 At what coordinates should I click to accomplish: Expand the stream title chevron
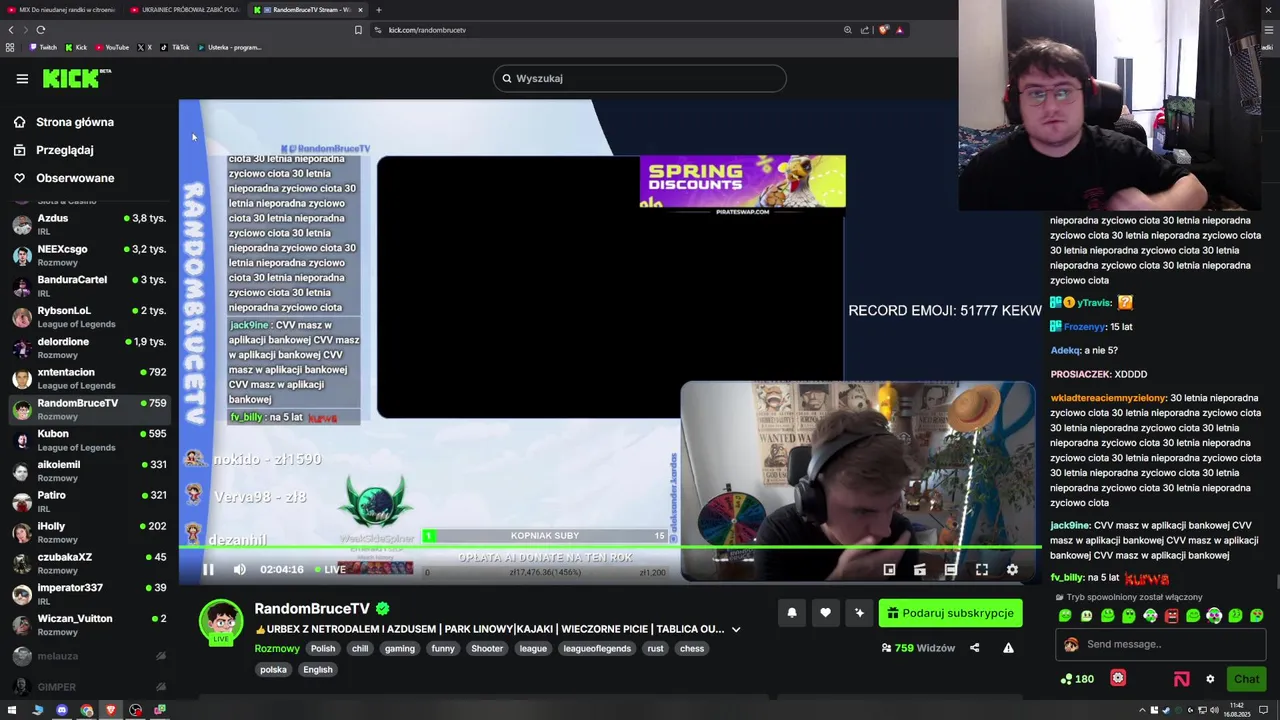tap(736, 630)
